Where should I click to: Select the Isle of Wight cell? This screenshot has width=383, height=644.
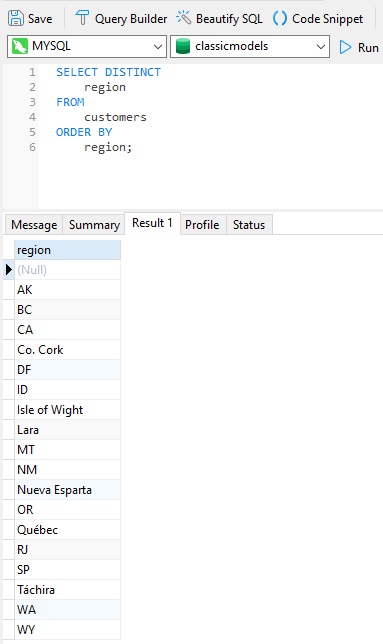(67, 409)
